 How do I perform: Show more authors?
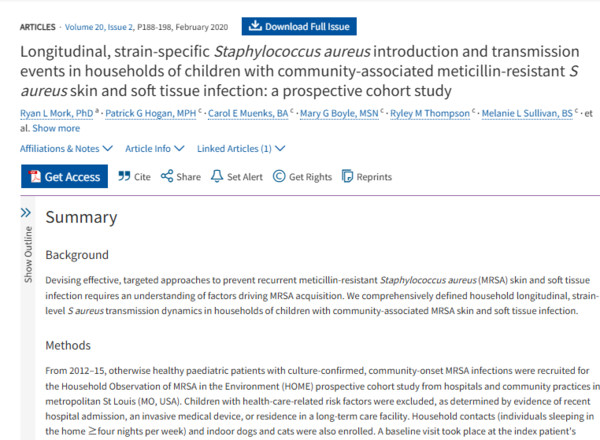click(56, 128)
